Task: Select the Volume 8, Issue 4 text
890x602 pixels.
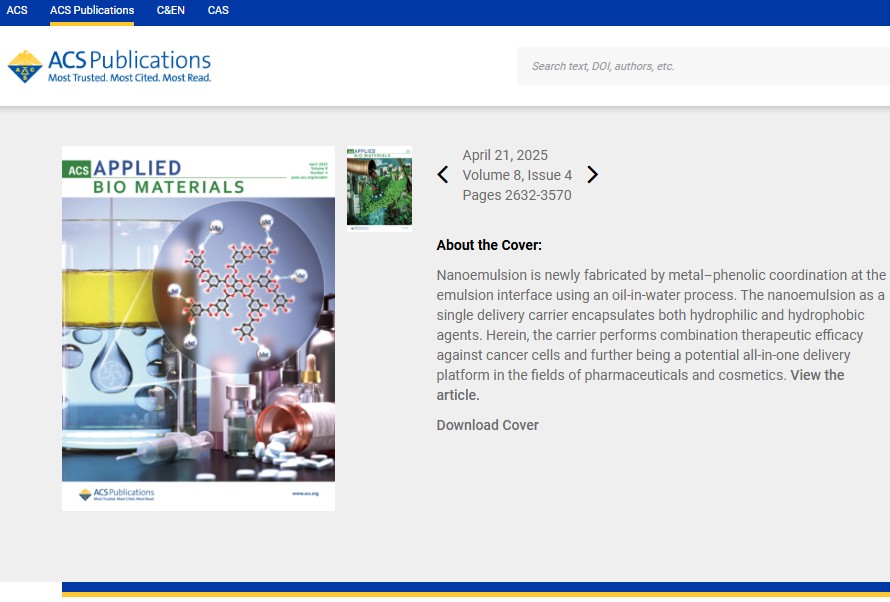Action: (517, 175)
